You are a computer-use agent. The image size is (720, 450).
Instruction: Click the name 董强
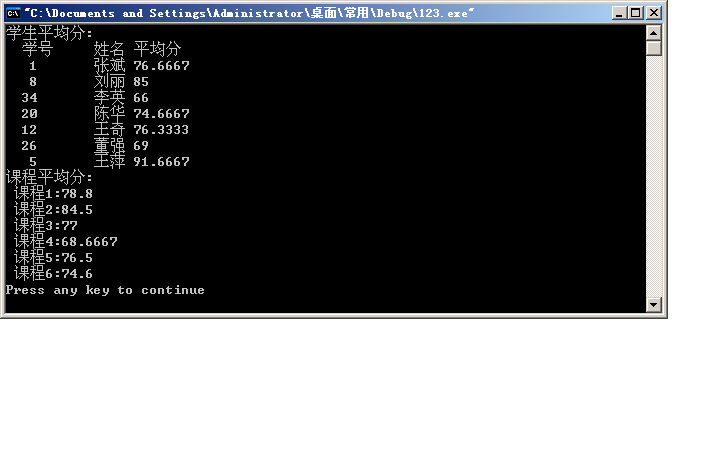click(109, 146)
